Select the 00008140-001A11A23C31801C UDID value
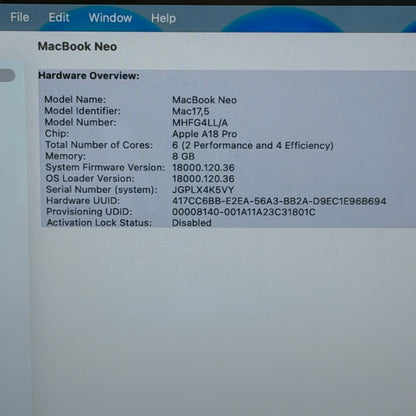Image resolution: width=416 pixels, height=416 pixels. (244, 212)
